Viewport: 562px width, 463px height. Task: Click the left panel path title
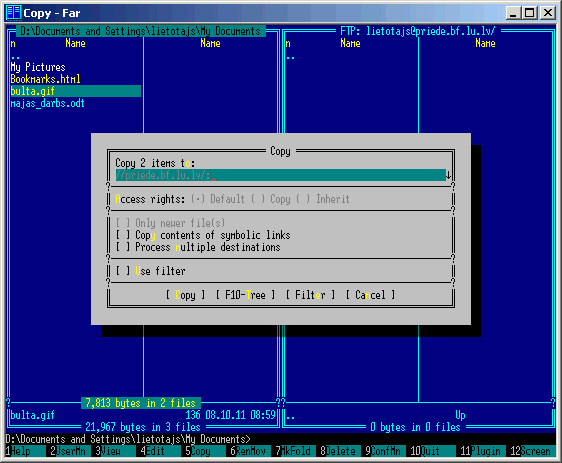pyautogui.click(x=140, y=31)
